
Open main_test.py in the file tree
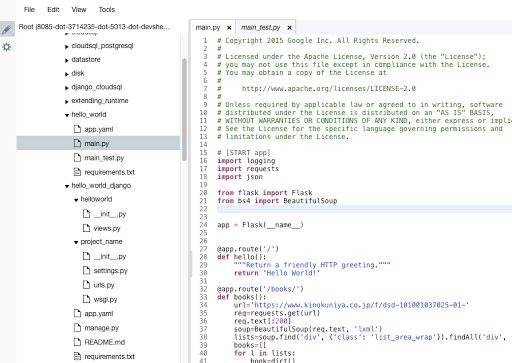pyautogui.click(x=104, y=158)
